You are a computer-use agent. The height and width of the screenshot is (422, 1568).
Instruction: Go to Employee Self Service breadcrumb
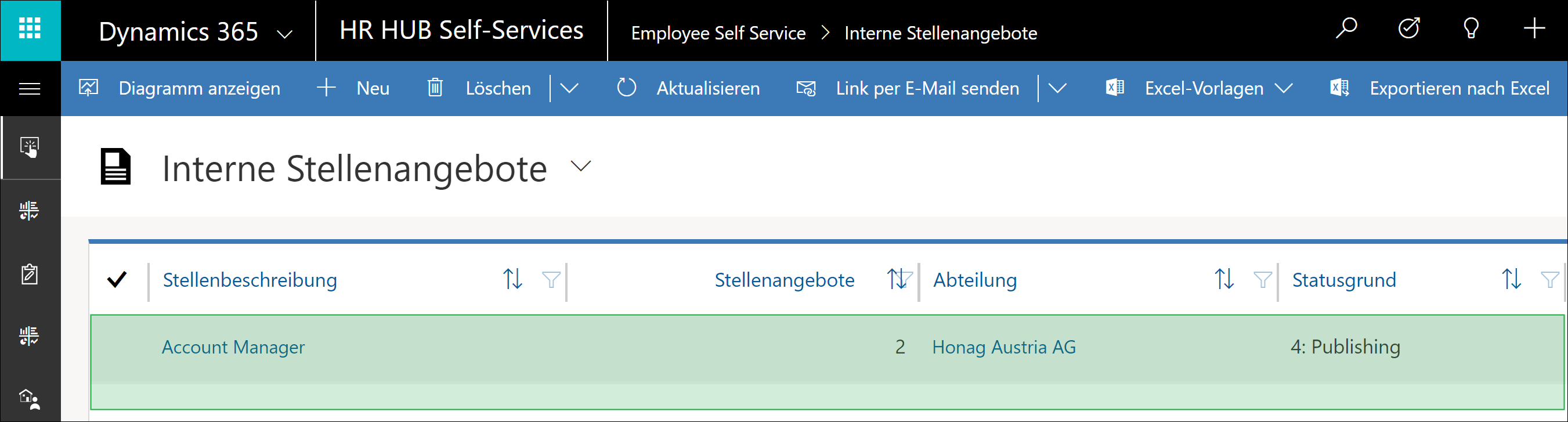718,33
